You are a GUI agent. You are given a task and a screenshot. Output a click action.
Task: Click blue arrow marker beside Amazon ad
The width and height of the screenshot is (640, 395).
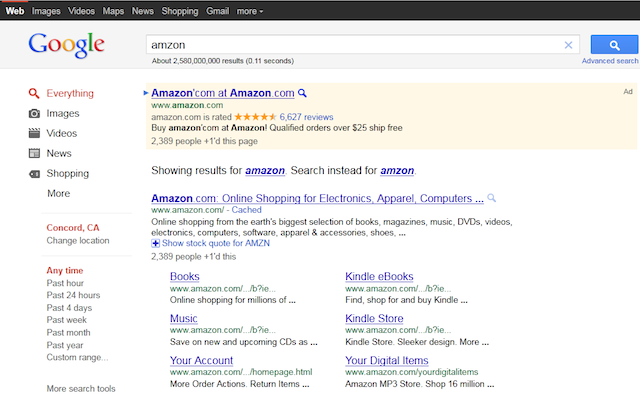tap(146, 93)
